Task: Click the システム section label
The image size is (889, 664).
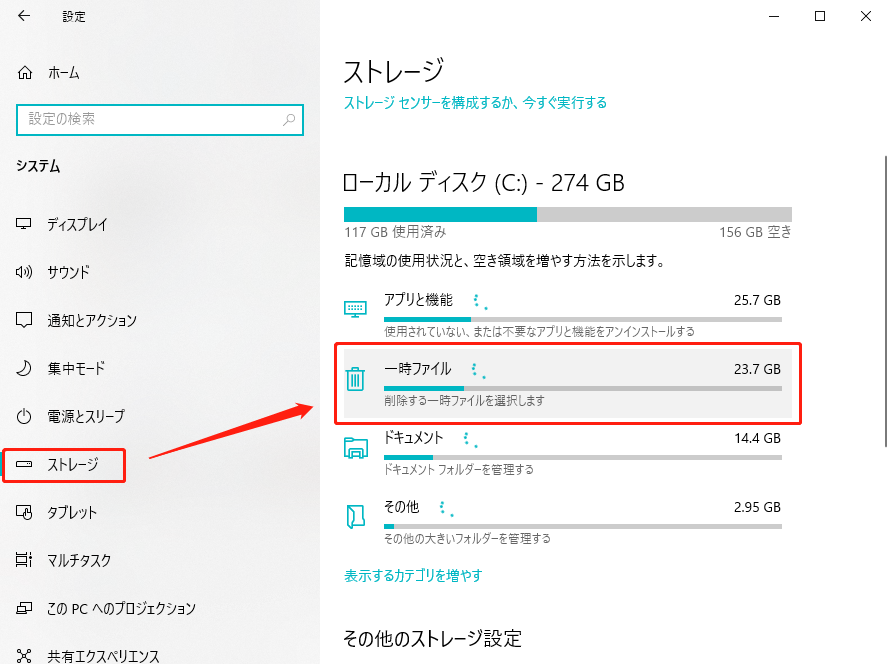Action: pyautogui.click(x=38, y=166)
